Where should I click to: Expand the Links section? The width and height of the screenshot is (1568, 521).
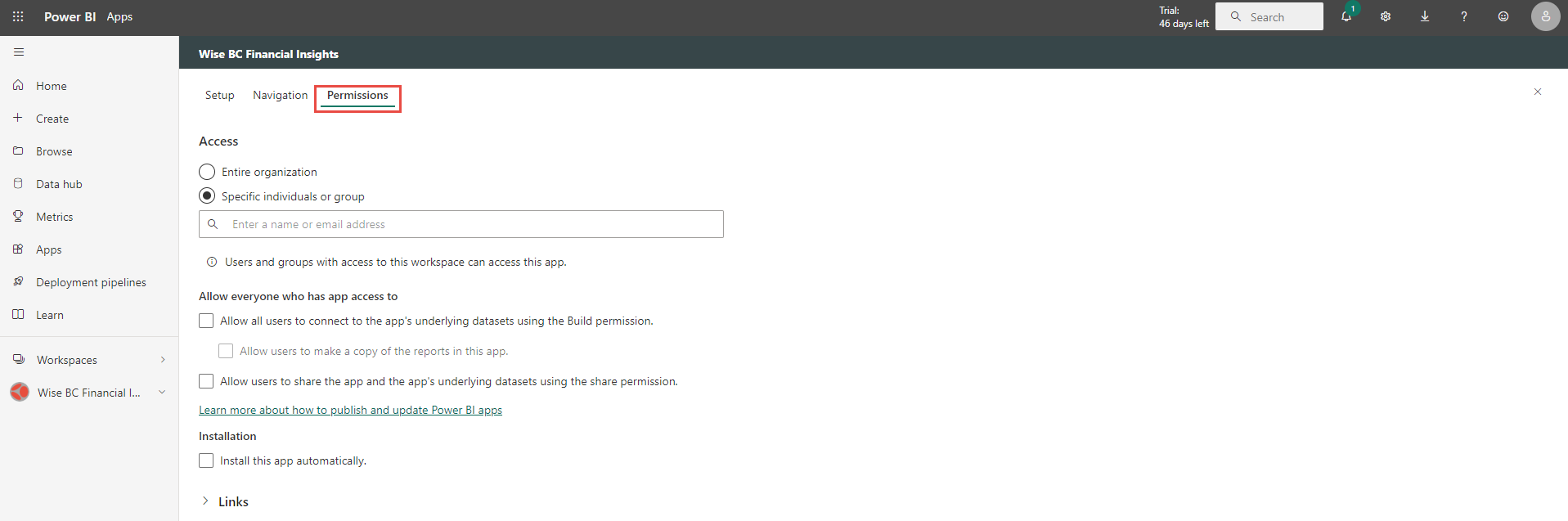point(205,501)
